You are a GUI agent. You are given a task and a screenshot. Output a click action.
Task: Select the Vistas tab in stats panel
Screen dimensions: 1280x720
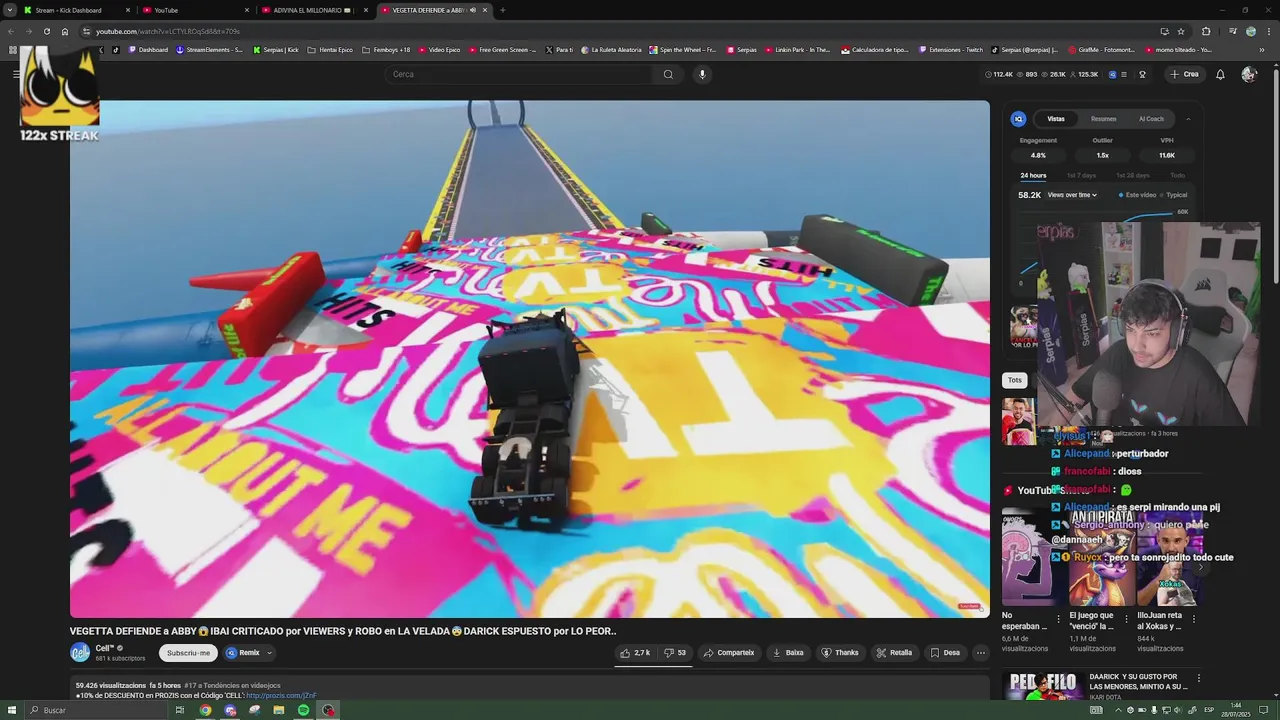pyautogui.click(x=1056, y=119)
